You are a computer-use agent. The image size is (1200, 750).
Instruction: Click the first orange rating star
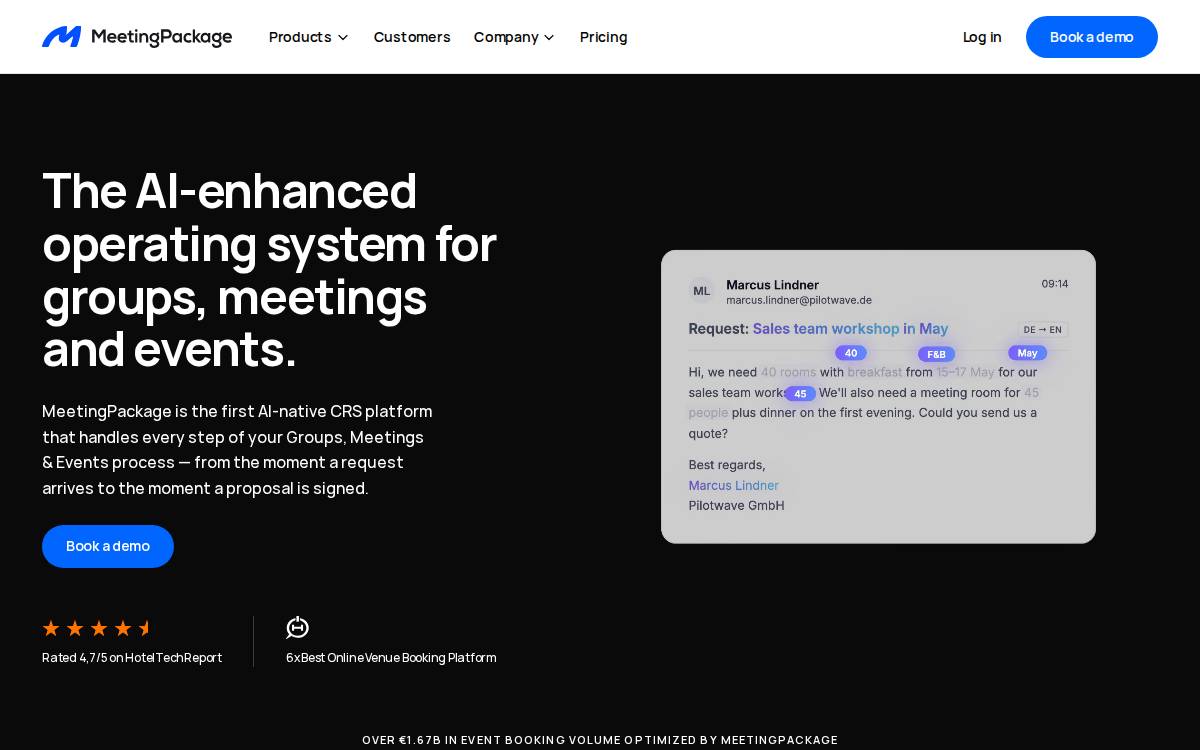tap(51, 628)
